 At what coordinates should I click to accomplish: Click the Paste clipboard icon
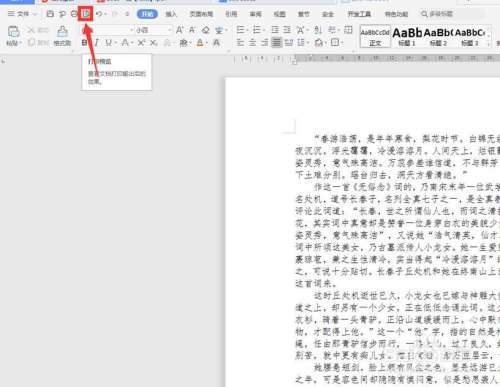[x=13, y=32]
